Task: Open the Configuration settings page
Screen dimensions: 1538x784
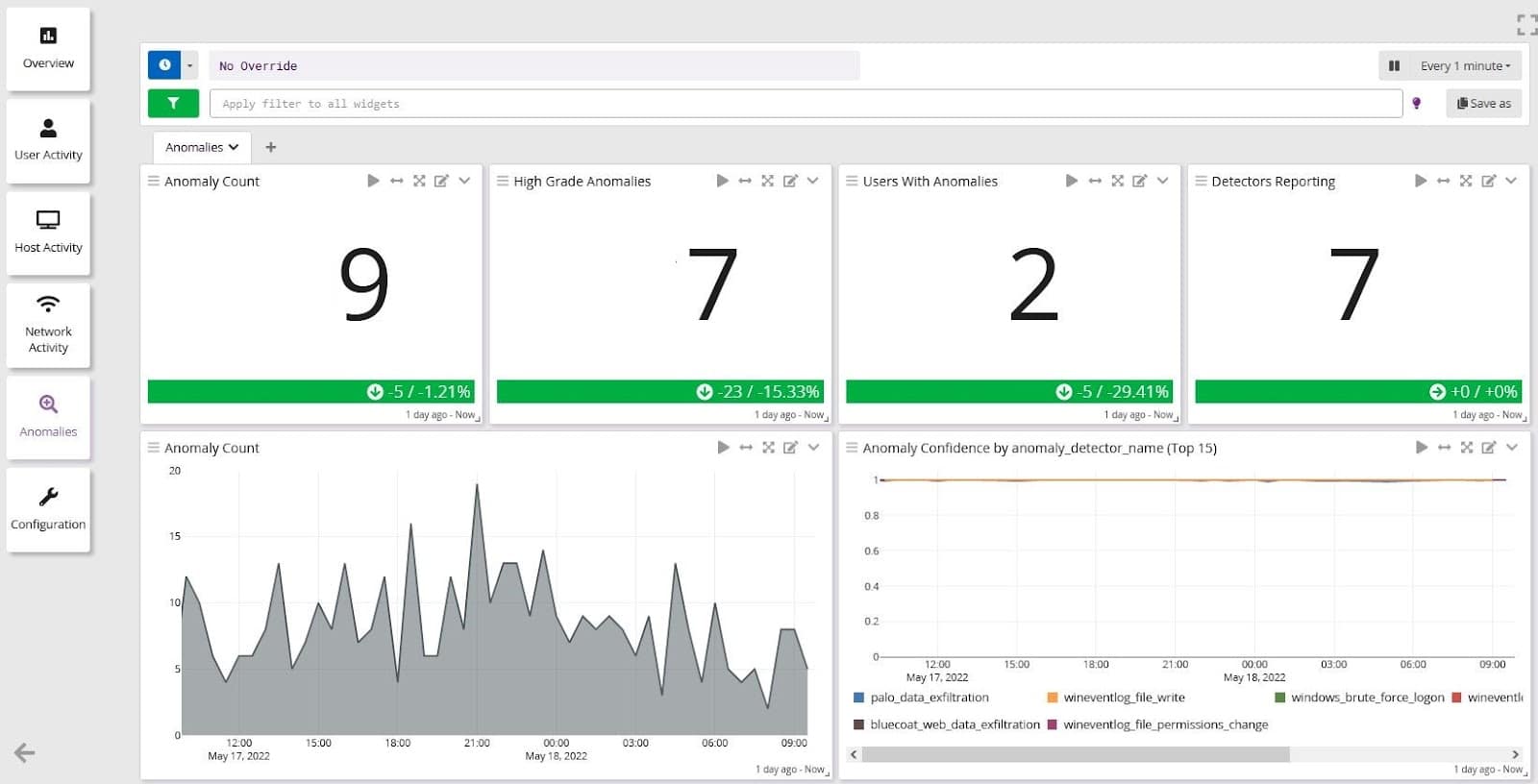Action: (x=48, y=509)
